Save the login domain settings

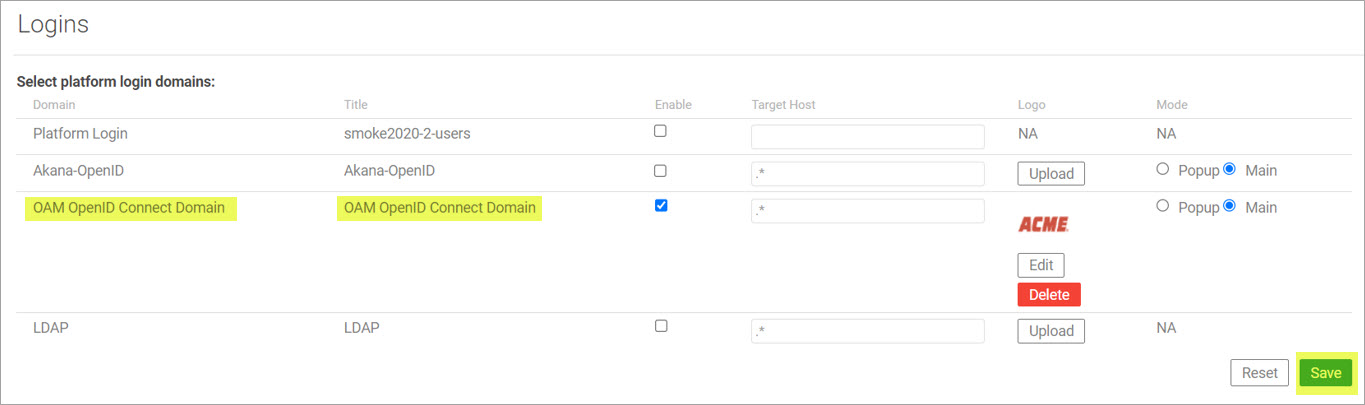click(1326, 373)
